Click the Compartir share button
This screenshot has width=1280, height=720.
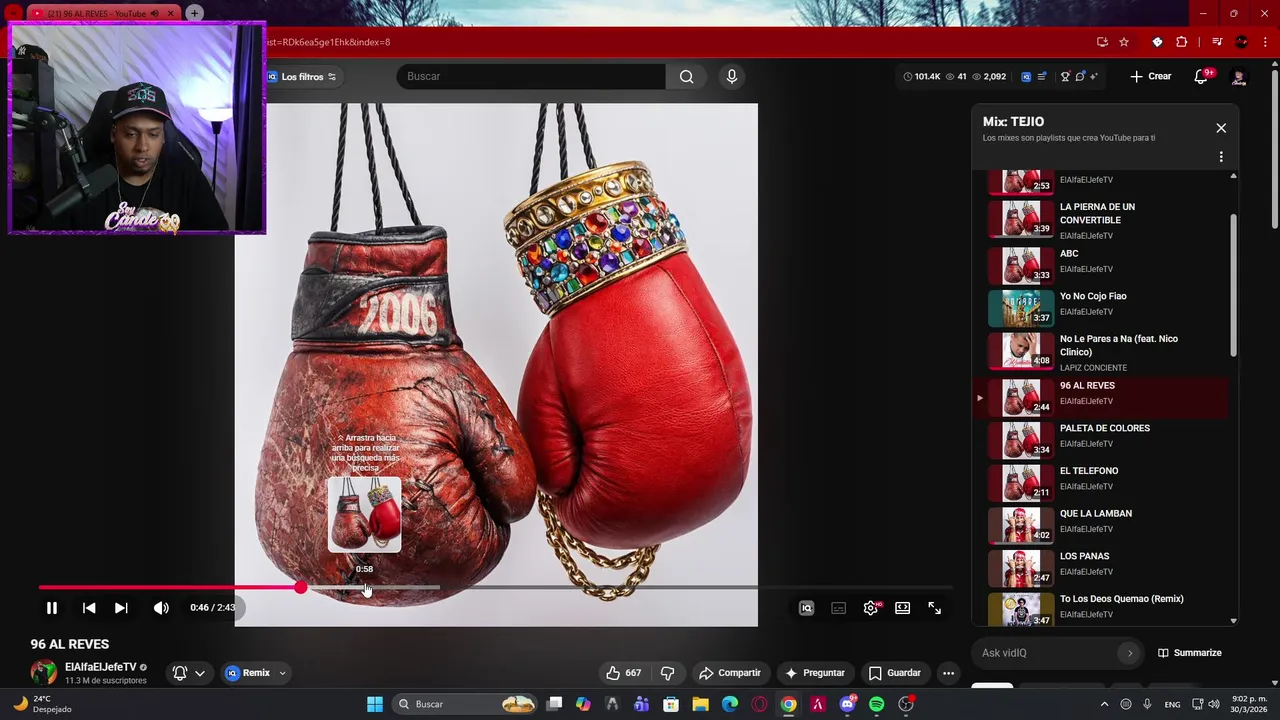[730, 673]
